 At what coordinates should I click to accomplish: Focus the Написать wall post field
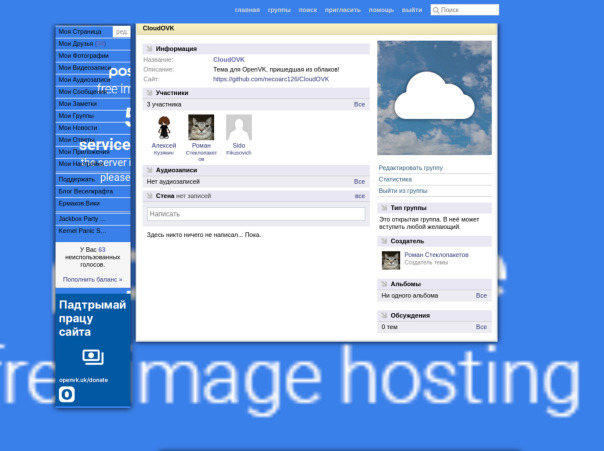click(256, 214)
